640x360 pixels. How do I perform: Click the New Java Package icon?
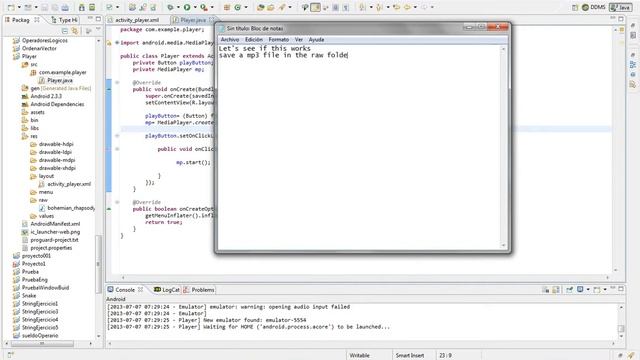[227, 7]
